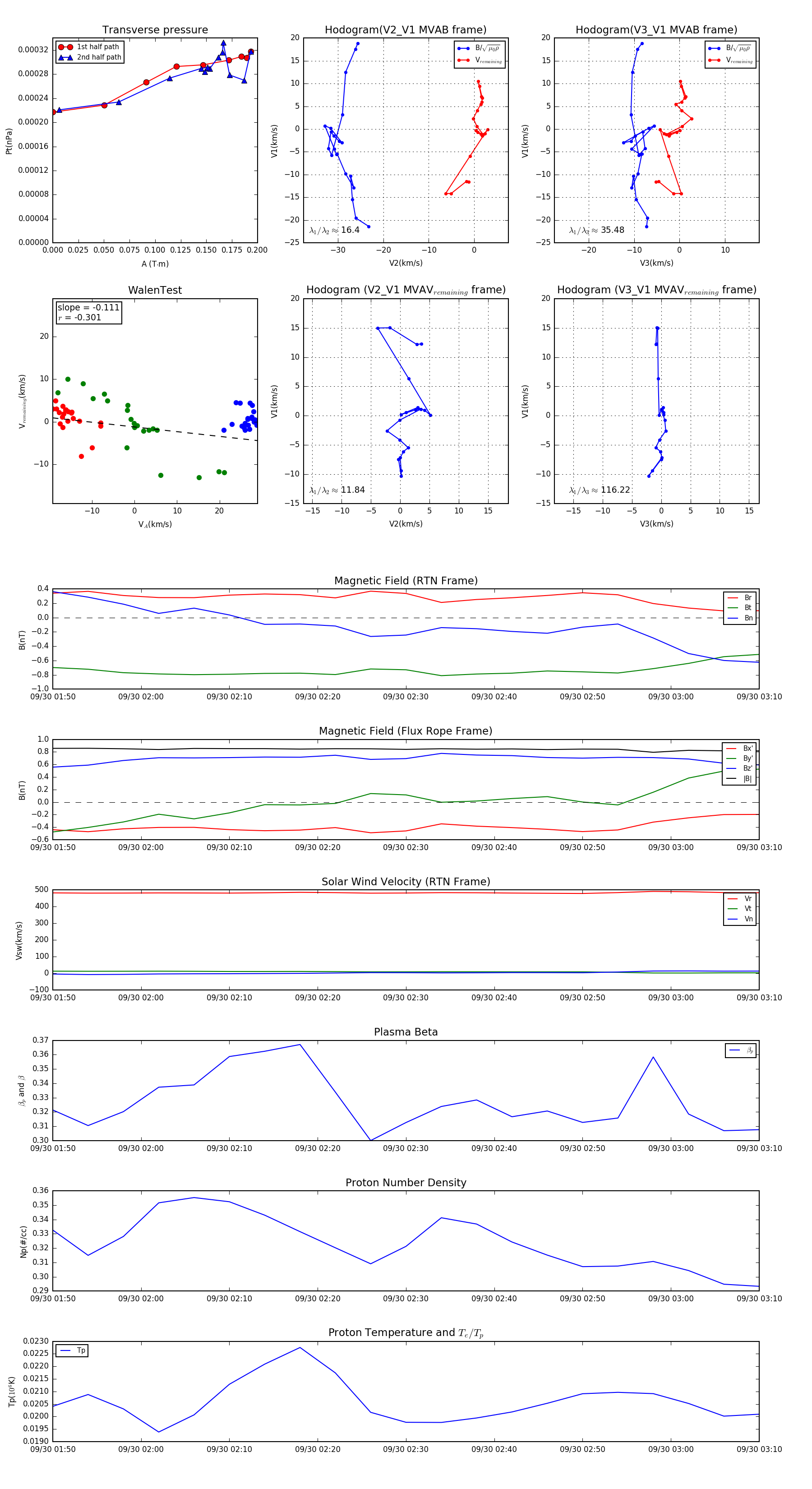Select the "Vr" legend entry

point(740,898)
